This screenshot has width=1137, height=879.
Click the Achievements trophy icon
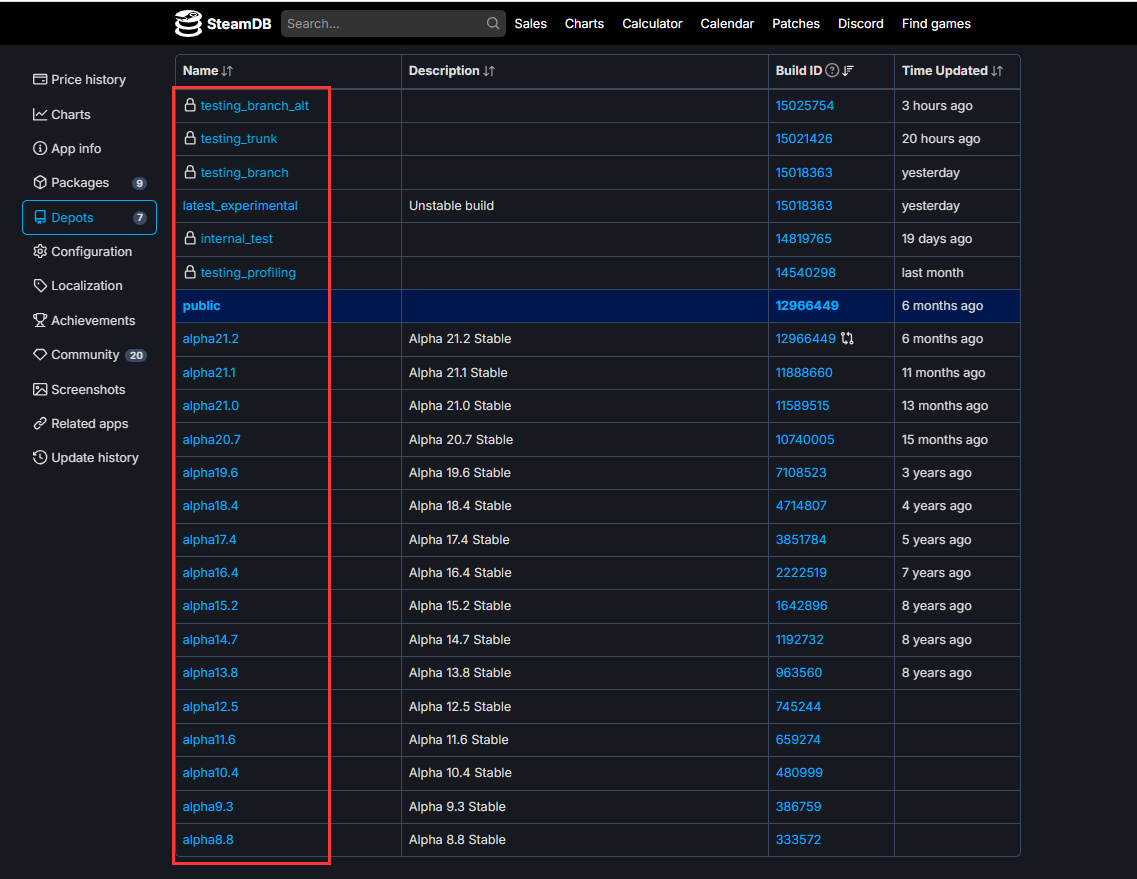pyautogui.click(x=40, y=320)
